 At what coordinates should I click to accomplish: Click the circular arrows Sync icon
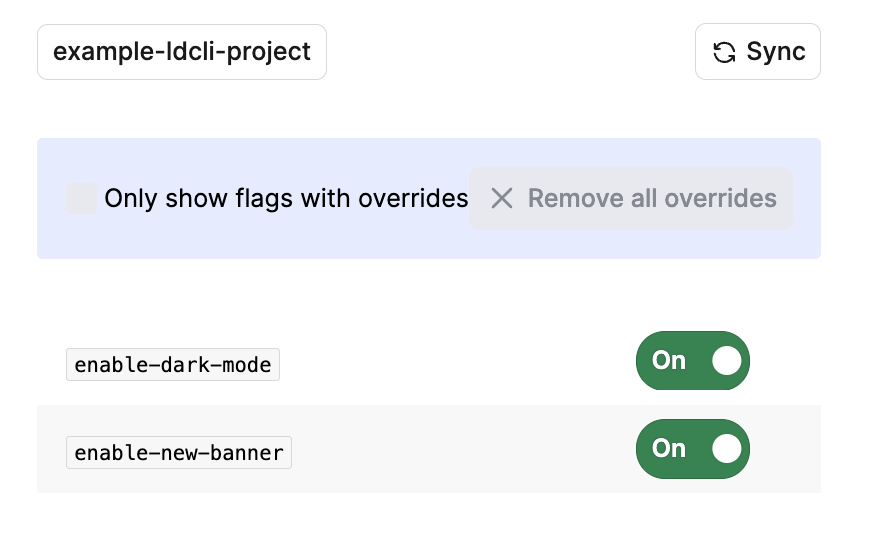(x=724, y=52)
